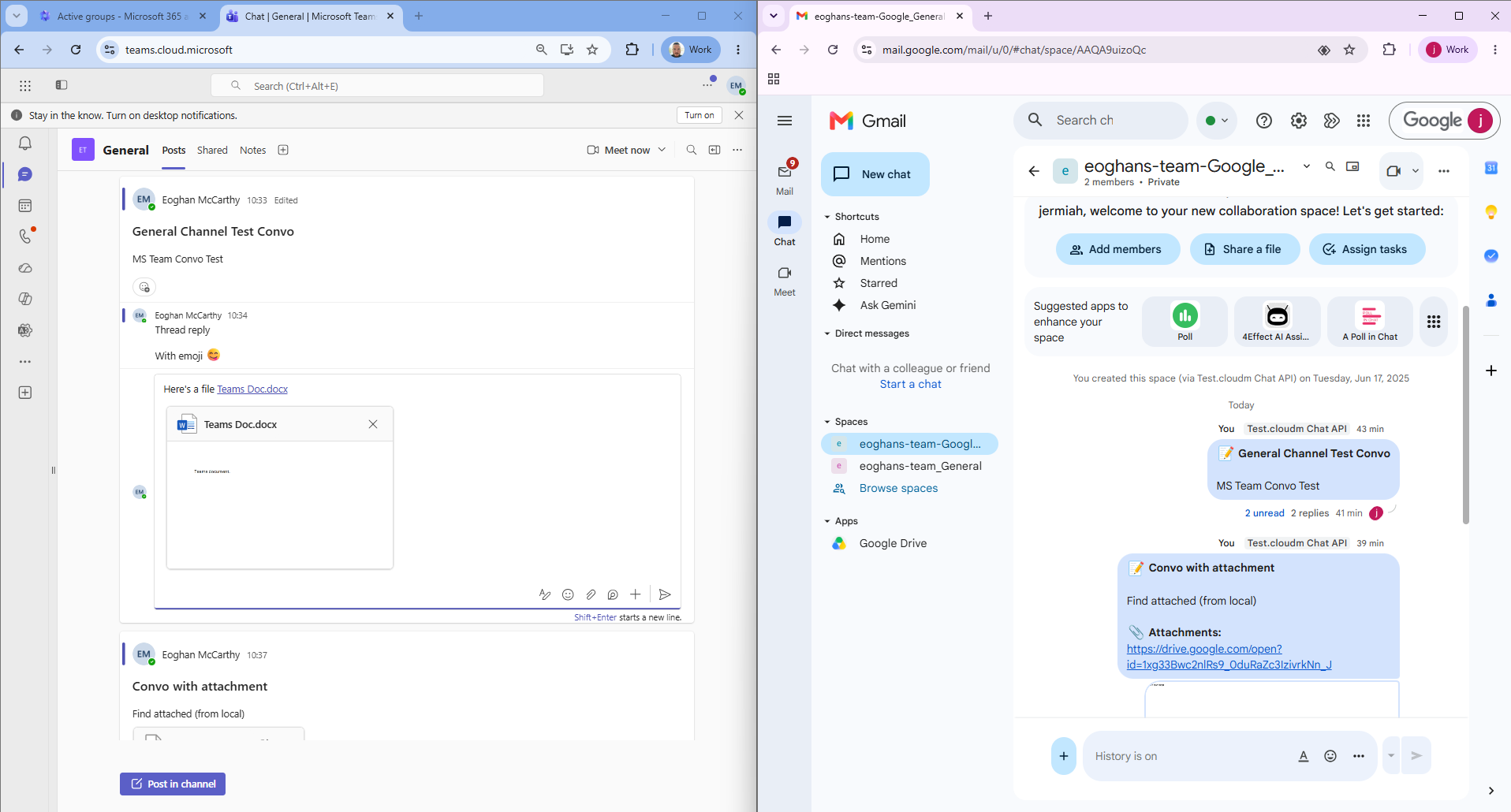Remove Teams Doc.docx attachment
The width and height of the screenshot is (1511, 812).
click(373, 424)
